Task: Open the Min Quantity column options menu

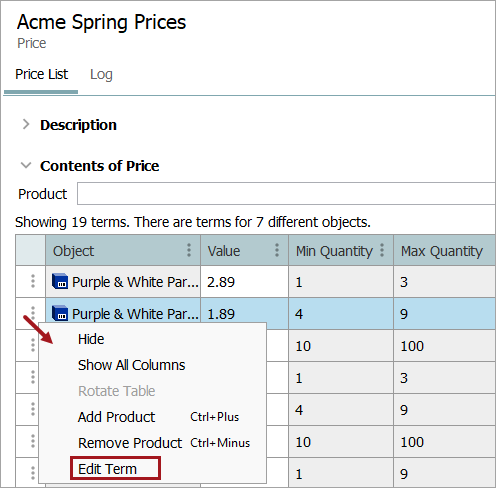Action: (382, 250)
